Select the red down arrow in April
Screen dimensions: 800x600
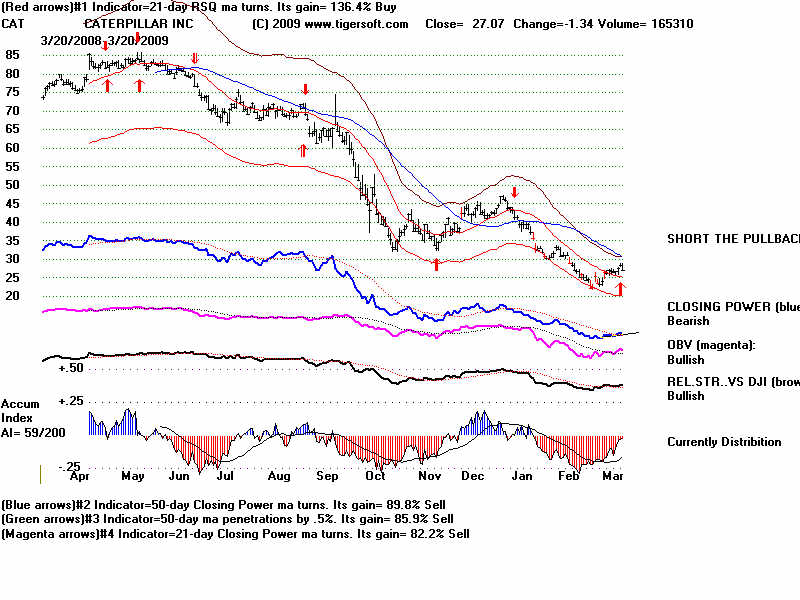(104, 47)
